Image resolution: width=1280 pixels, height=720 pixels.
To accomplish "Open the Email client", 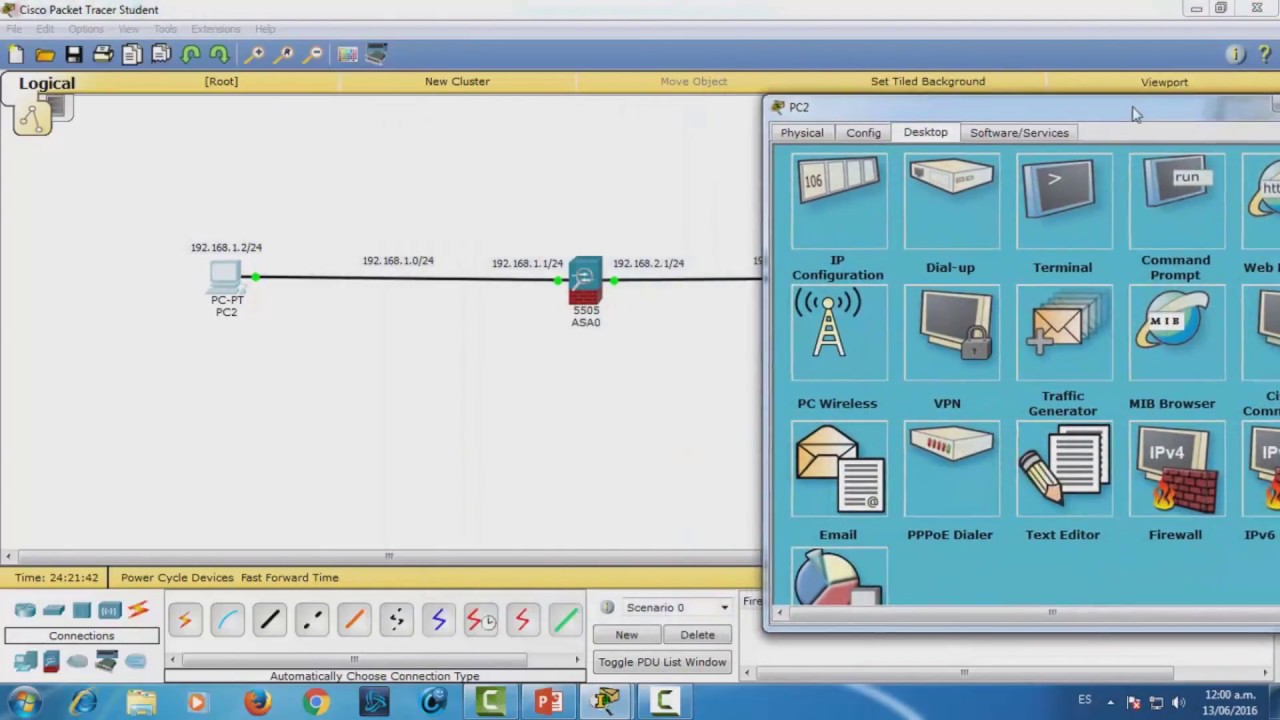I will coord(838,469).
